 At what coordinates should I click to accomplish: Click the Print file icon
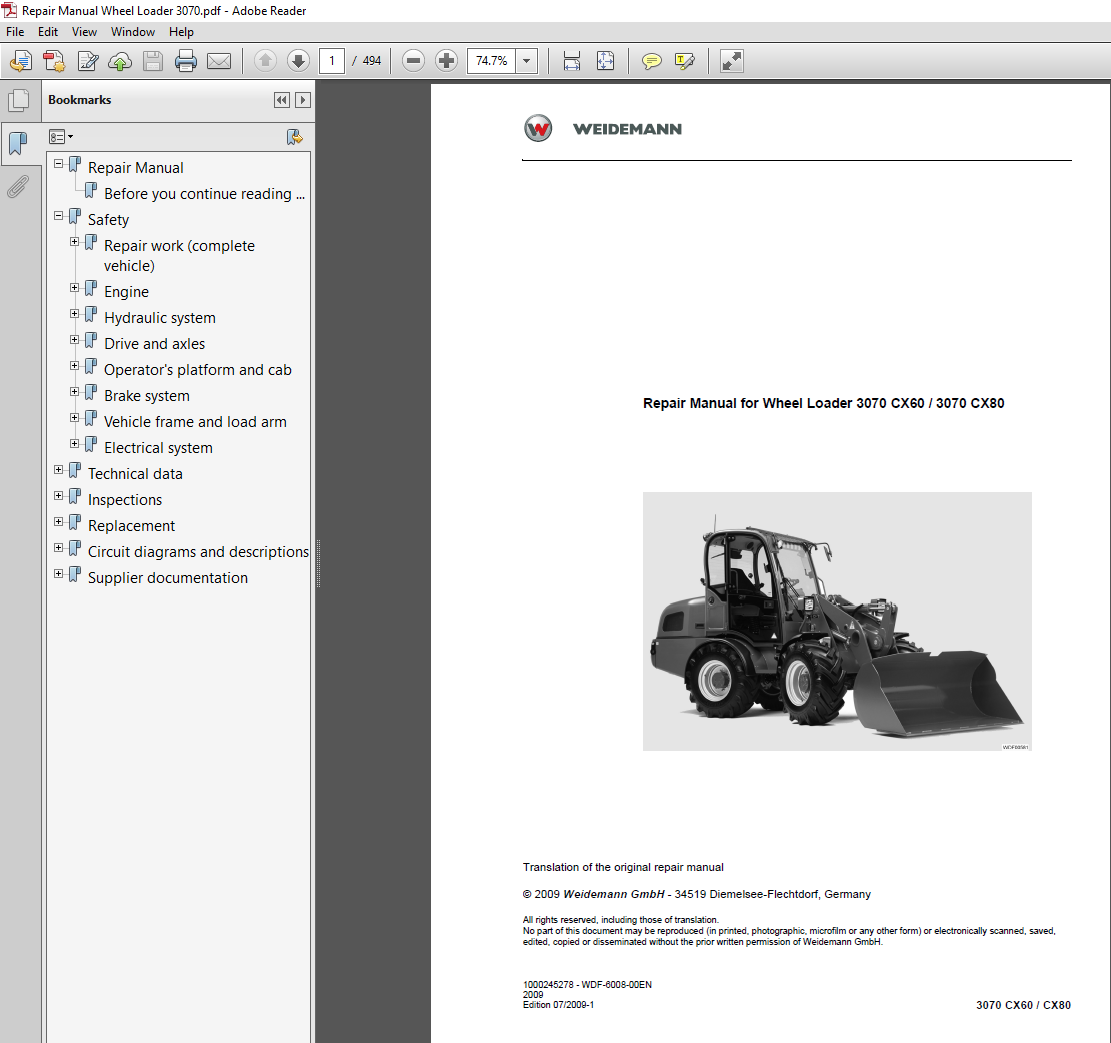coord(186,62)
